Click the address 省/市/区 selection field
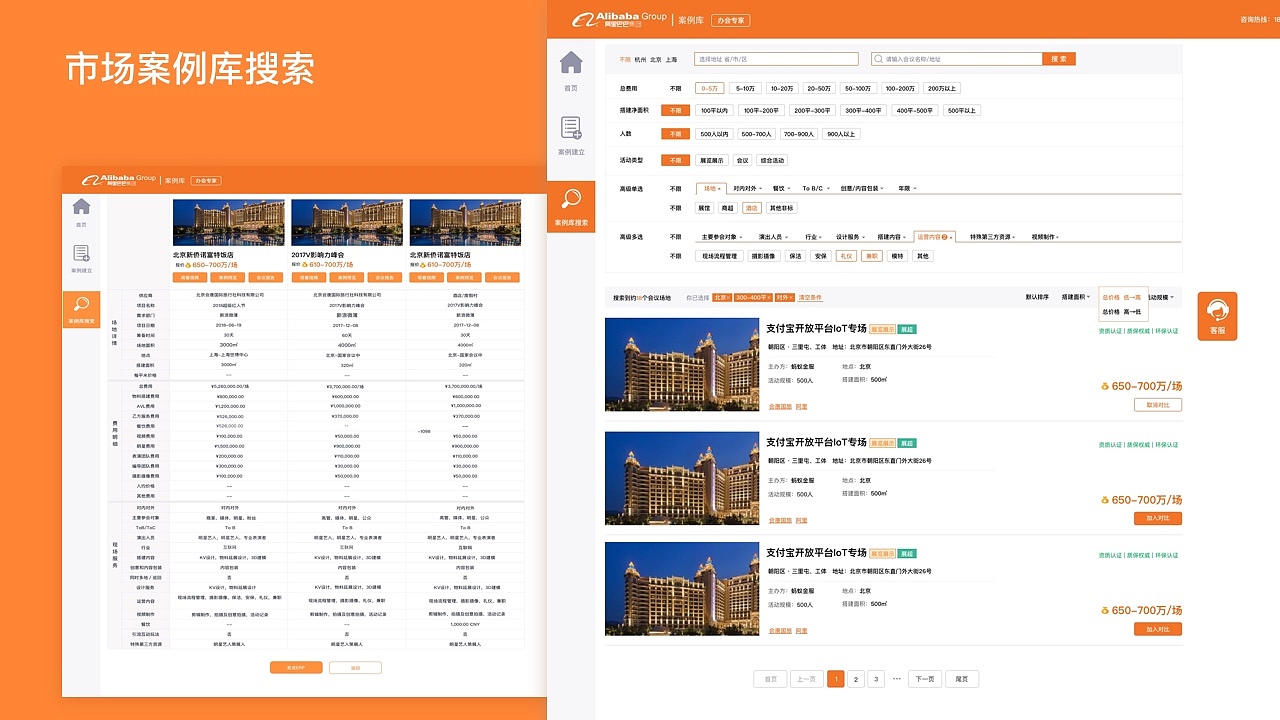The height and width of the screenshot is (720, 1280). [x=776, y=59]
